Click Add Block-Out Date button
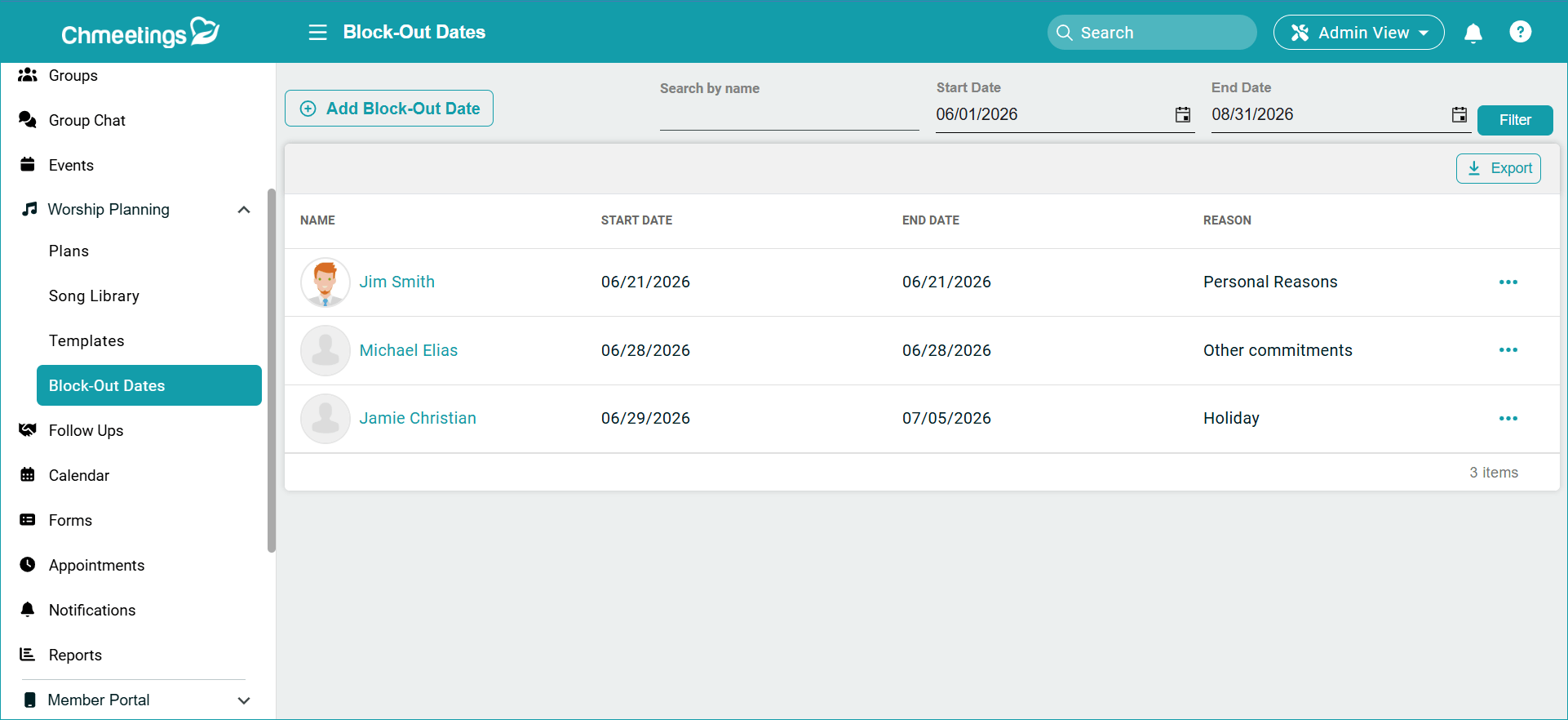Viewport: 1568px width, 720px height. tap(389, 109)
